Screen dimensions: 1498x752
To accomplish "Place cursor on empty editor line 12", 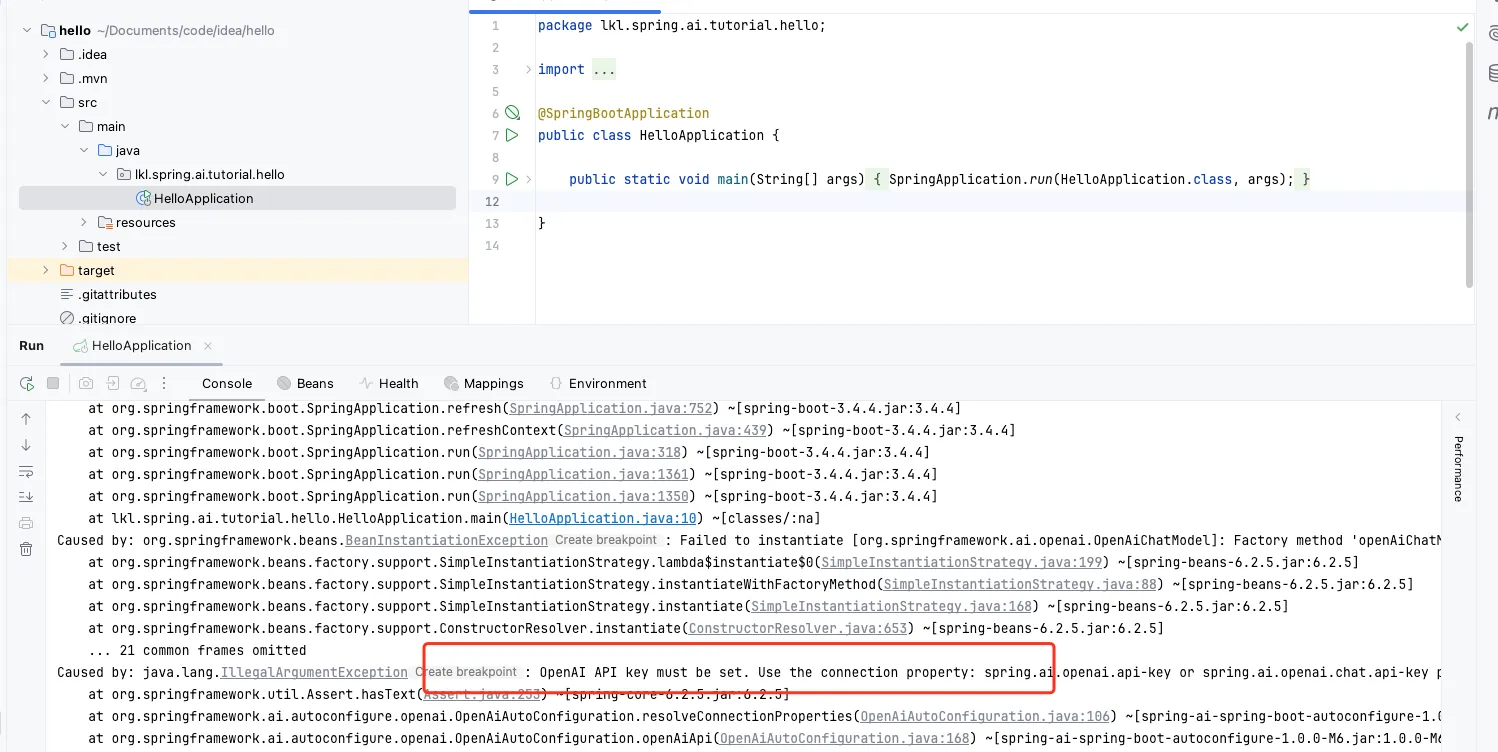I will pyautogui.click(x=1000, y=201).
